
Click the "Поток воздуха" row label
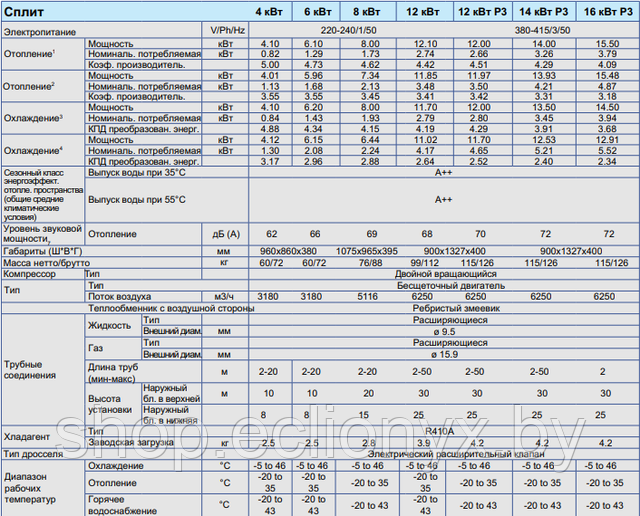pos(120,297)
